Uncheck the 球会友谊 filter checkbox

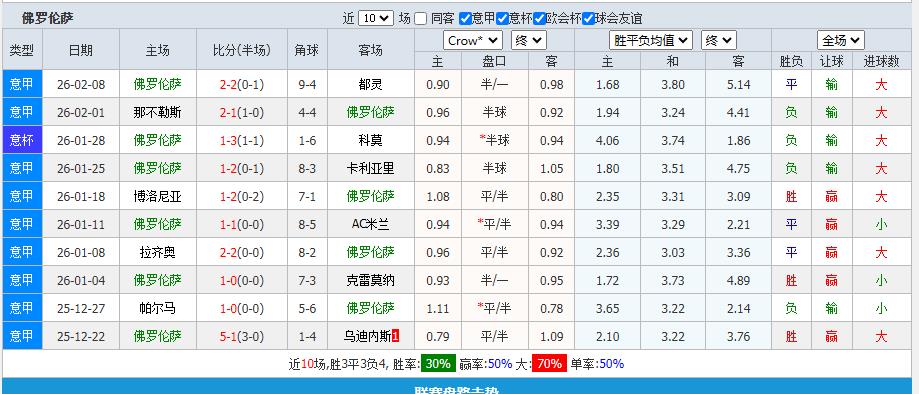(x=588, y=18)
